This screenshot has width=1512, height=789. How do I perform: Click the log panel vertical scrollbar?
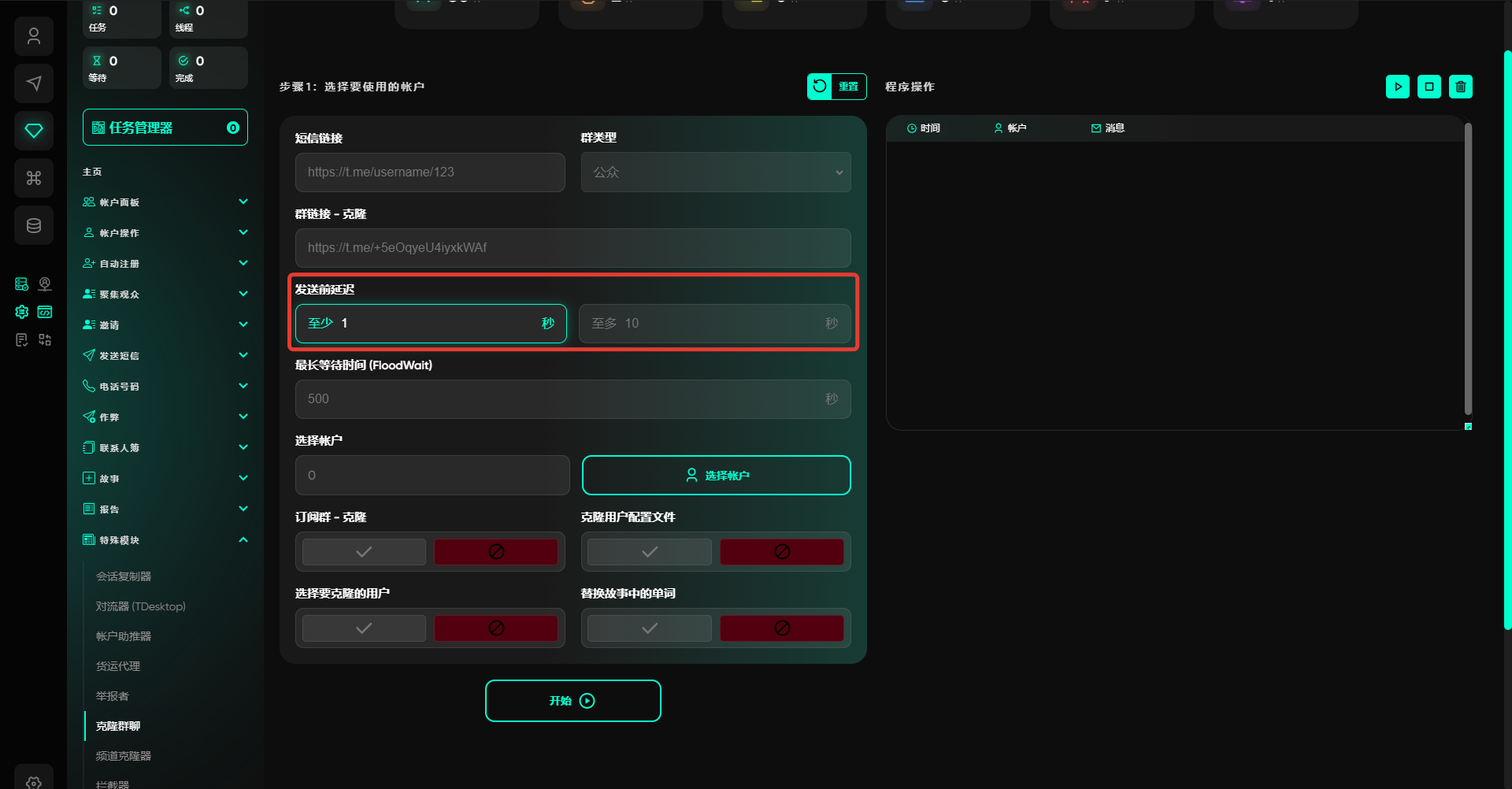1468,268
